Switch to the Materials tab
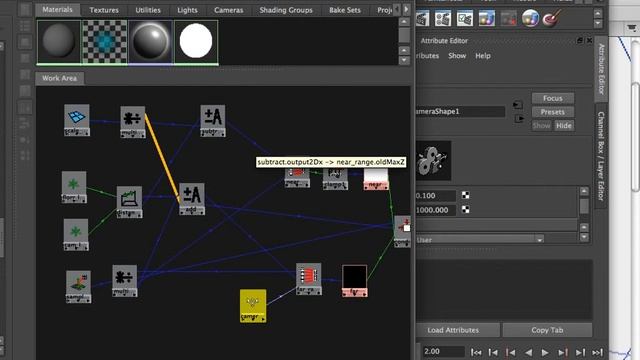 tap(58, 9)
